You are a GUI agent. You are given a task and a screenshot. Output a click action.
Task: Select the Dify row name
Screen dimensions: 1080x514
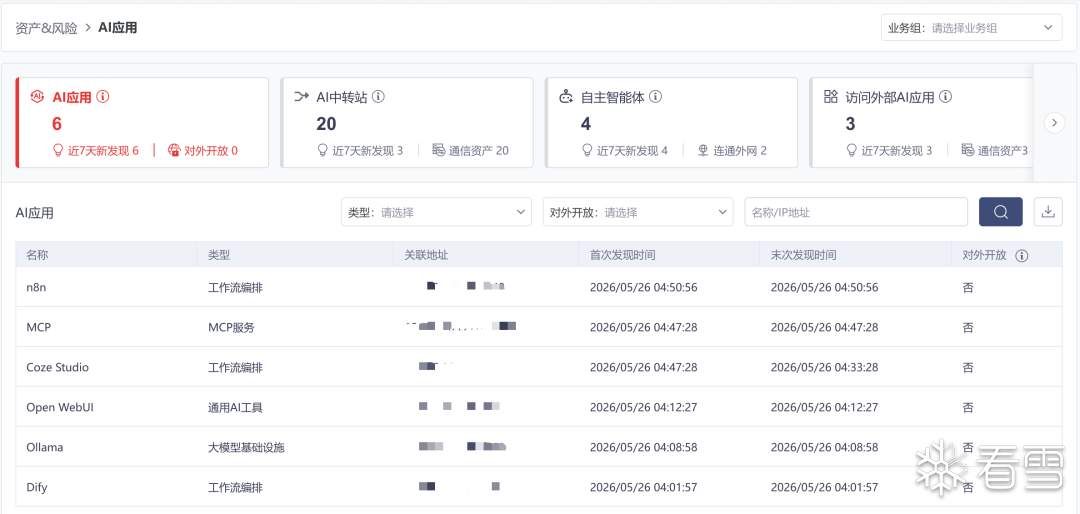[x=37, y=487]
